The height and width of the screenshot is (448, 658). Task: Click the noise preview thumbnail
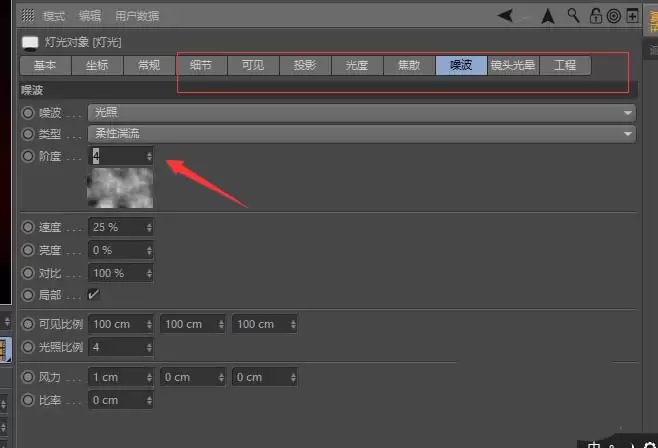point(120,188)
